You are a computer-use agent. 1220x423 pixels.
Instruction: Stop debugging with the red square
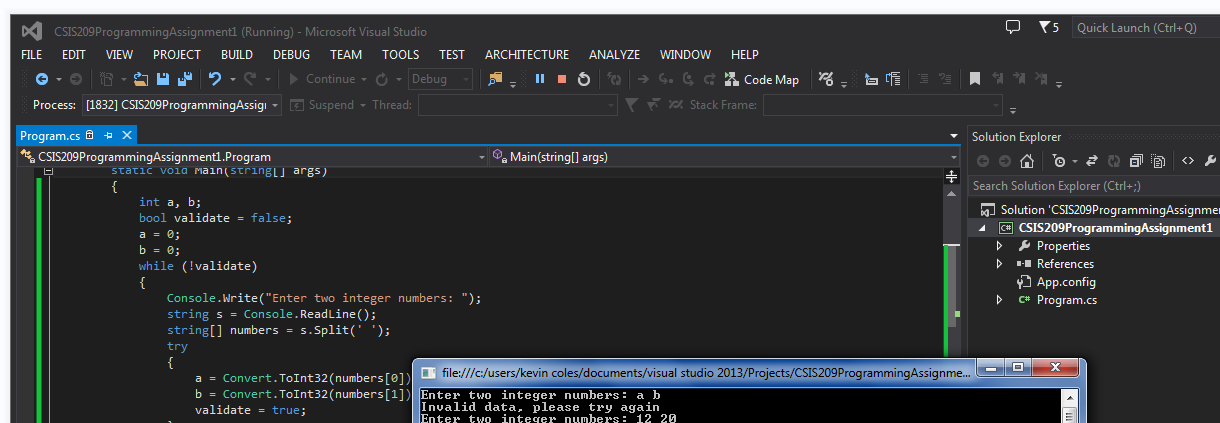pos(562,79)
